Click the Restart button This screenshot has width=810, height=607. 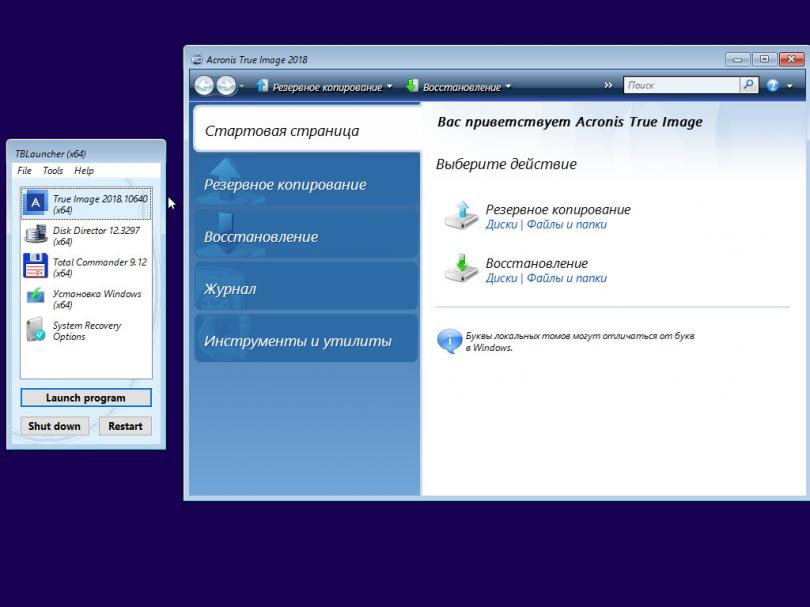coord(125,426)
